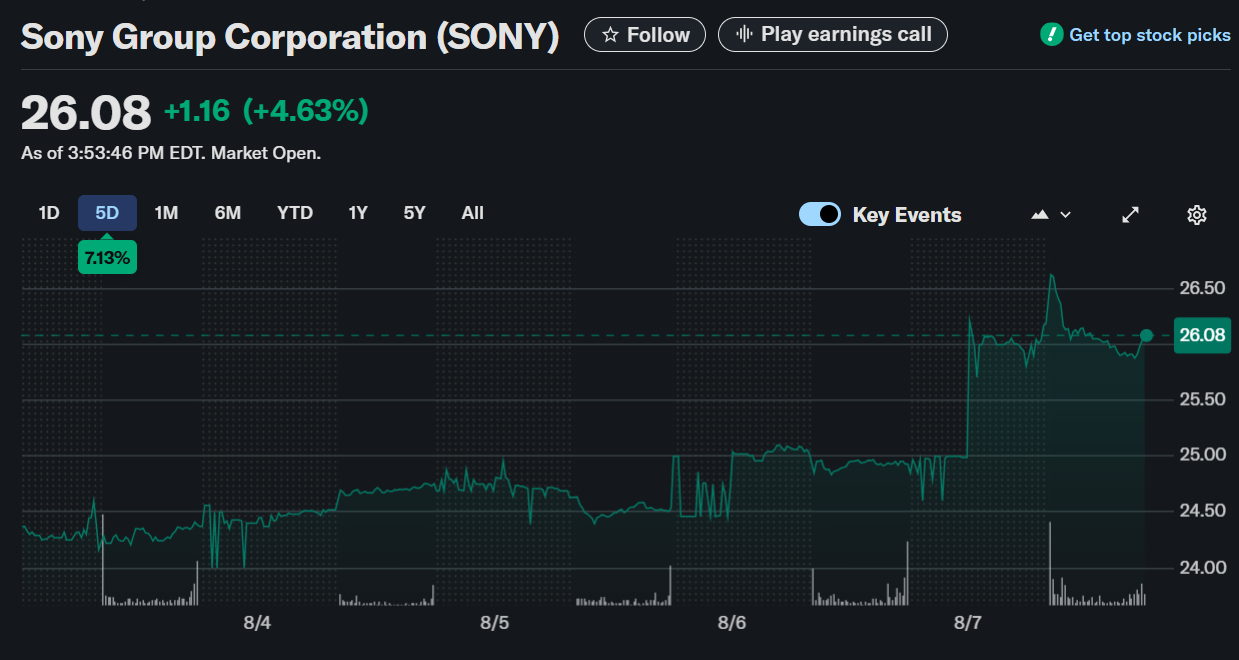Click the +1.16 price change value
Screen dimensions: 1239x660
coord(197,111)
